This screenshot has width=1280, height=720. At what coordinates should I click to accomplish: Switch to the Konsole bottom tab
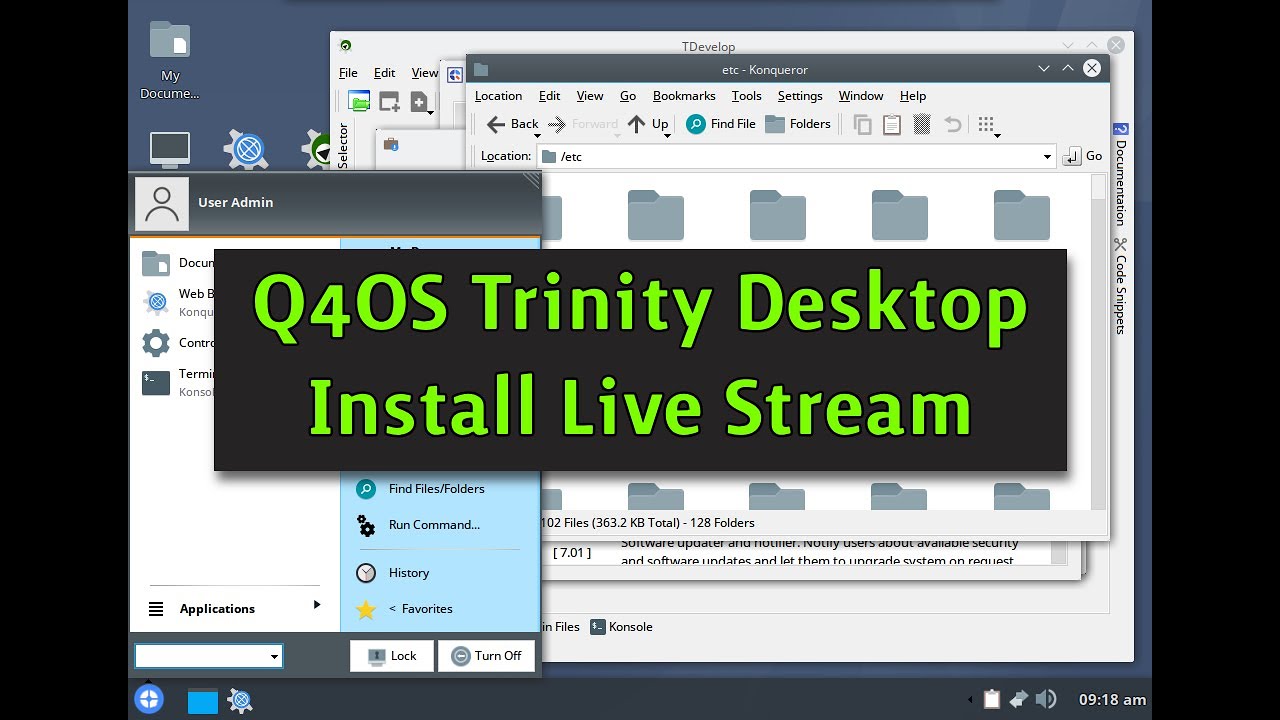click(621, 627)
